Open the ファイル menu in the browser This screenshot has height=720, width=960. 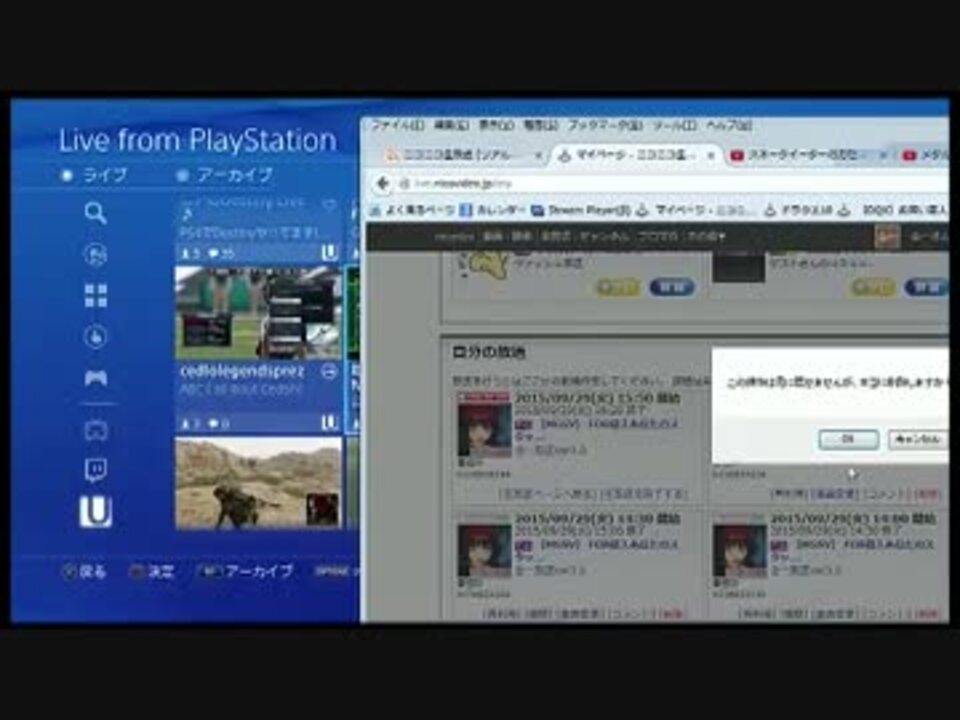[398, 126]
